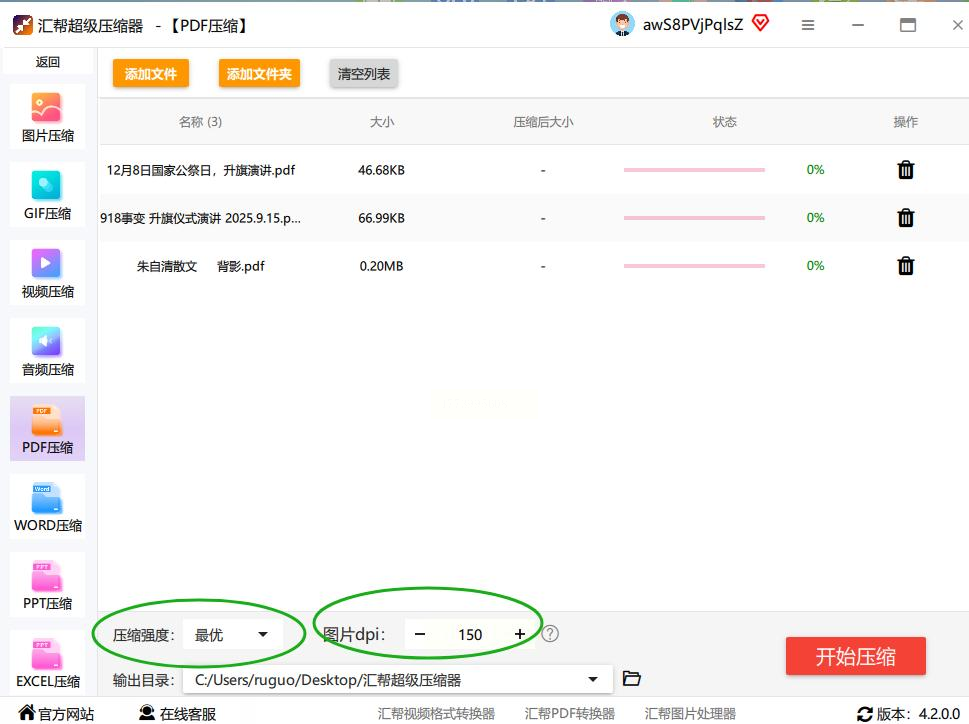Viewport: 969px width, 724px height.
Task: Open the hamburger menu in the title bar
Action: pyautogui.click(x=808, y=25)
